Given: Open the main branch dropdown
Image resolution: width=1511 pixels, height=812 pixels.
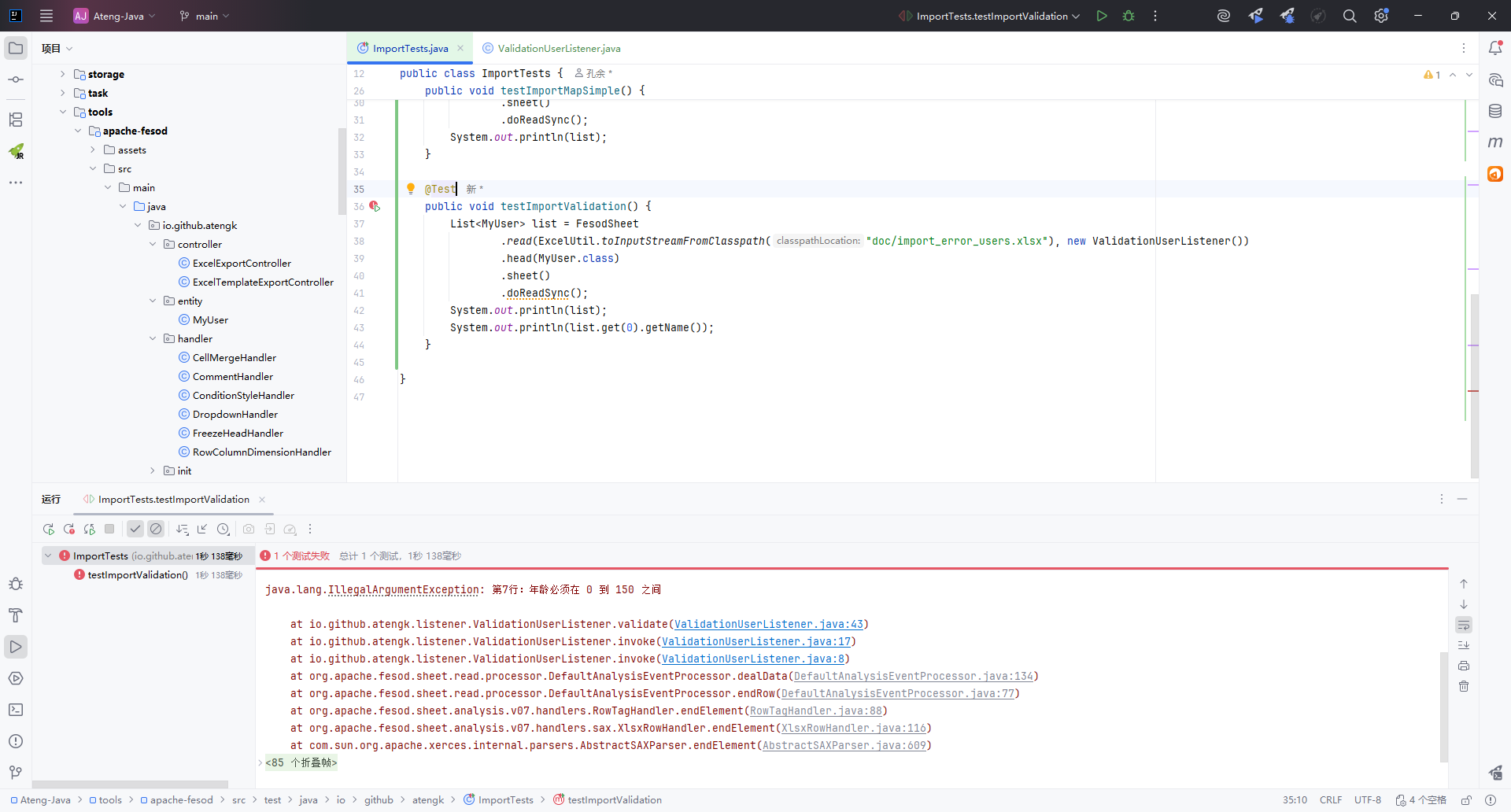Looking at the screenshot, I should click(205, 16).
